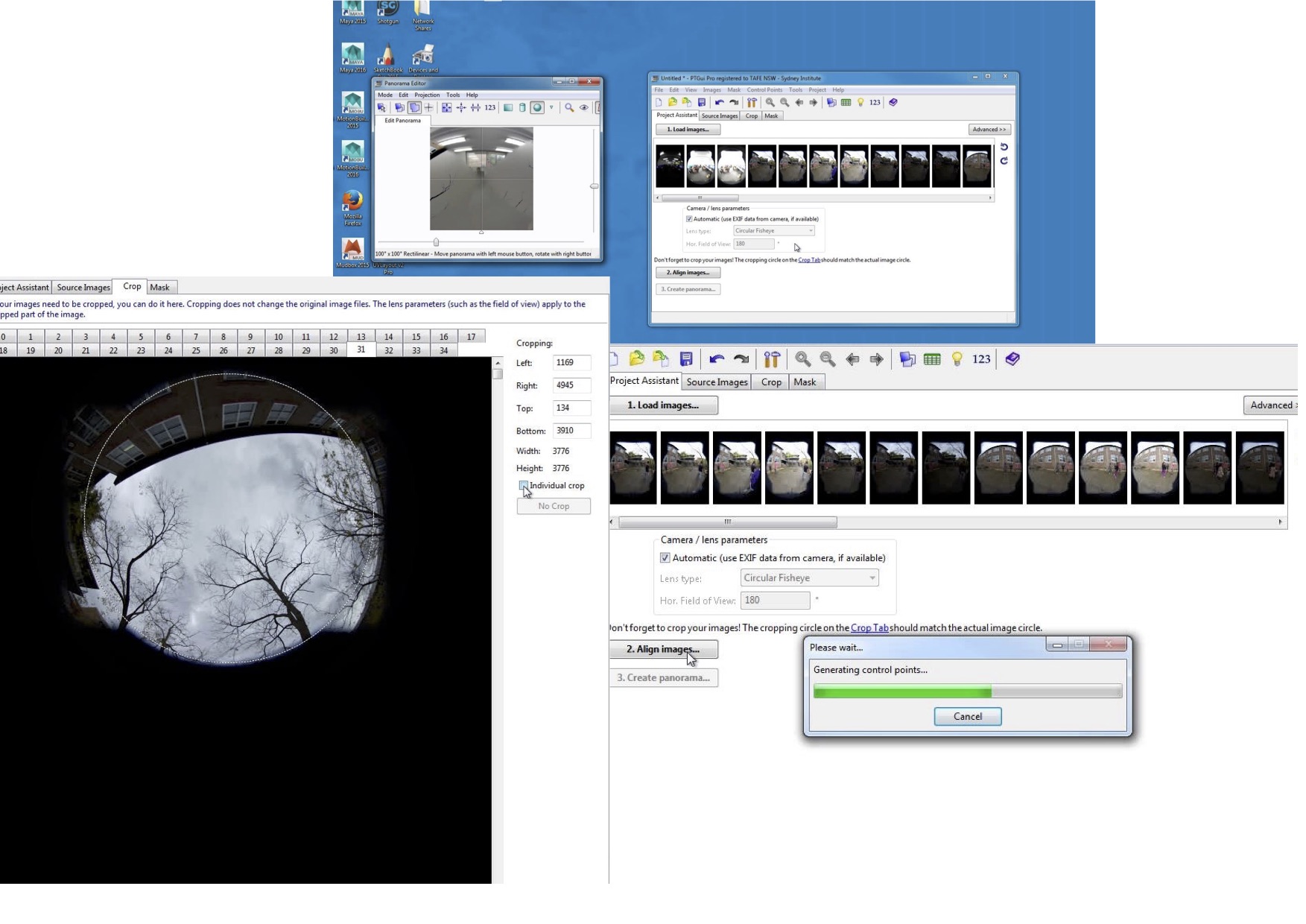Click the Zoom in magnifier icon
Image resolution: width=1306 pixels, height=924 pixels.
(802, 359)
